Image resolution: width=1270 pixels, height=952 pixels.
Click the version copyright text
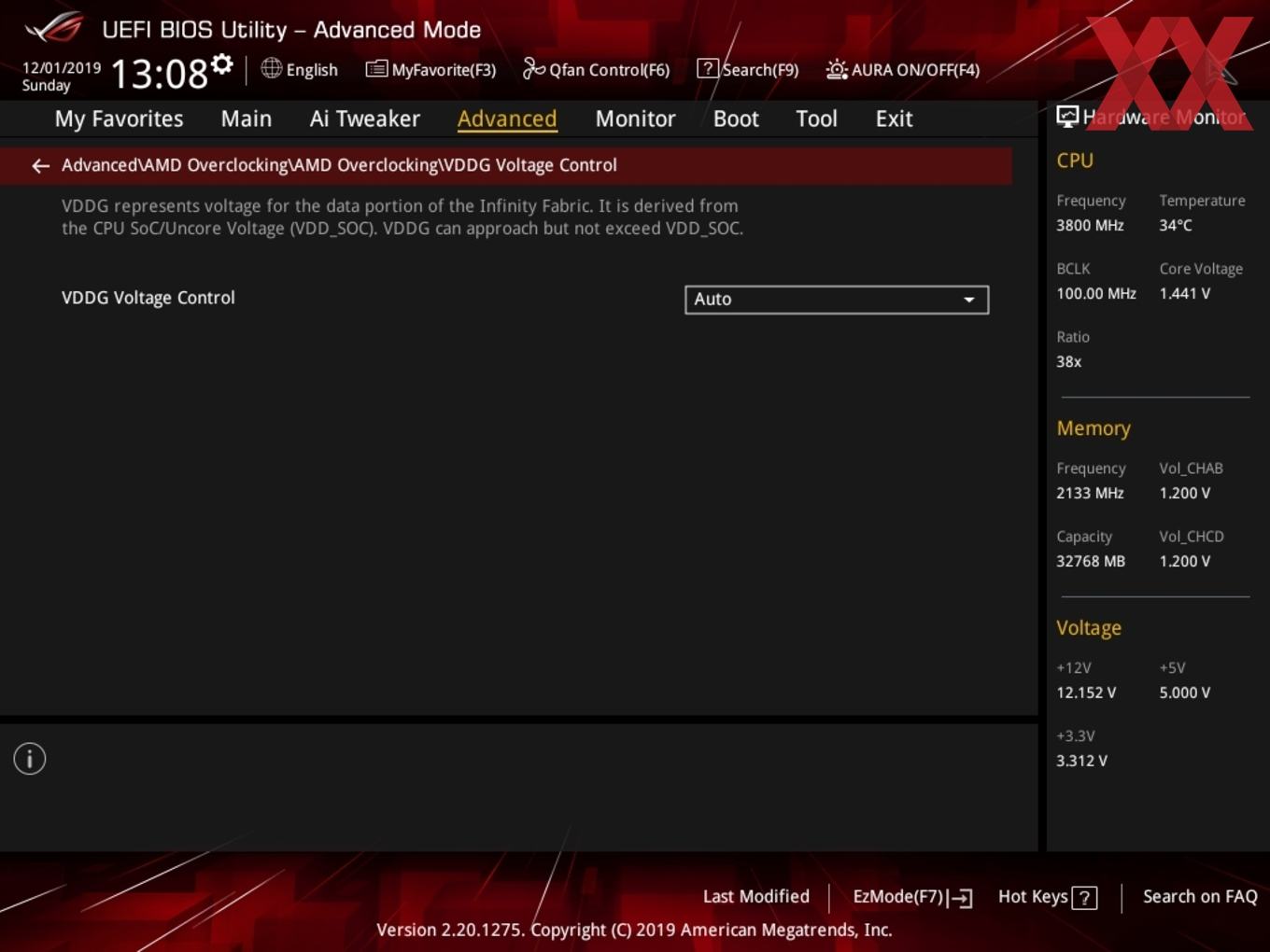pyautogui.click(x=634, y=930)
